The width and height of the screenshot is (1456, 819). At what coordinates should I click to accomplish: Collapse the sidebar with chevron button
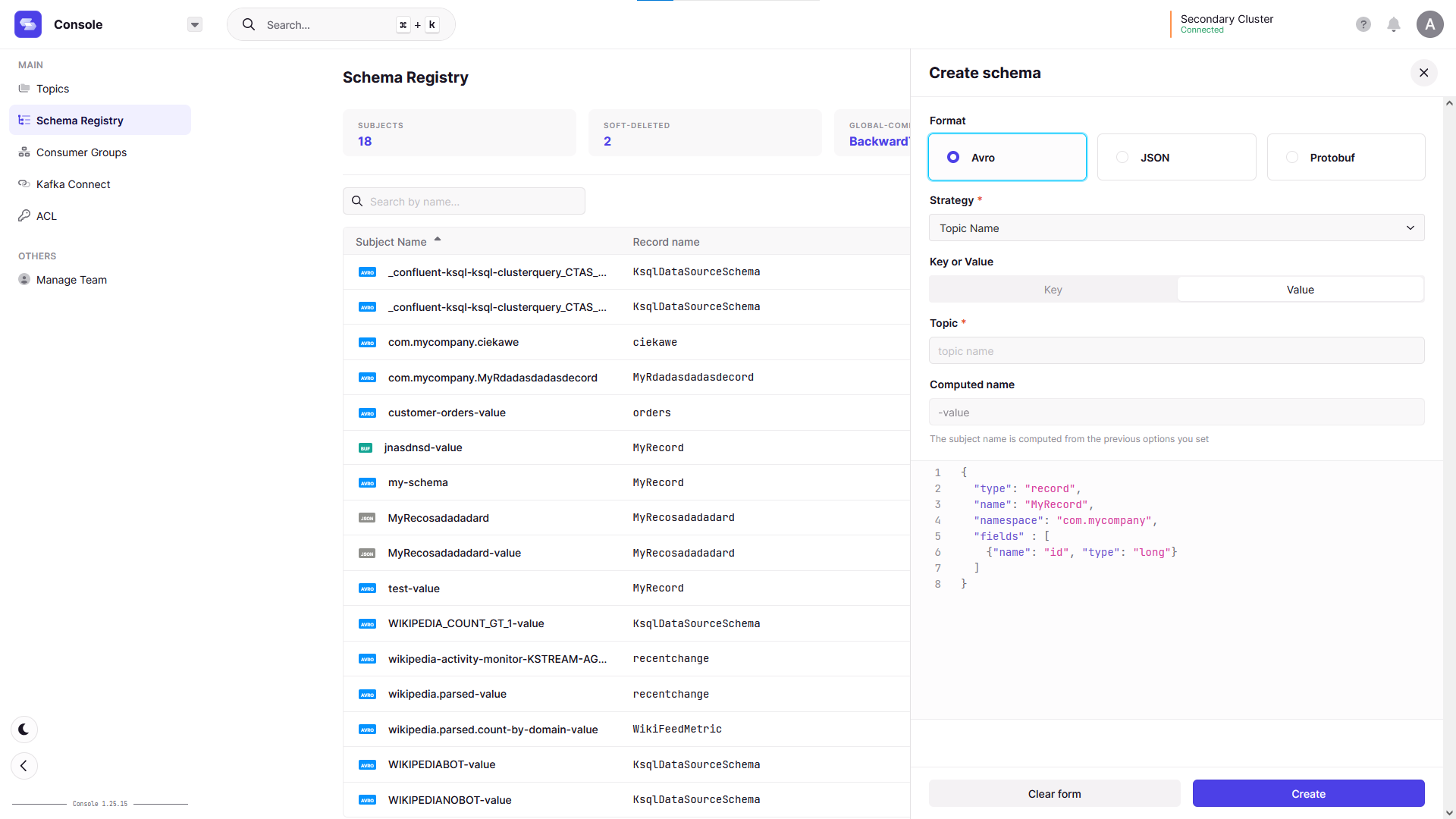tap(24, 766)
